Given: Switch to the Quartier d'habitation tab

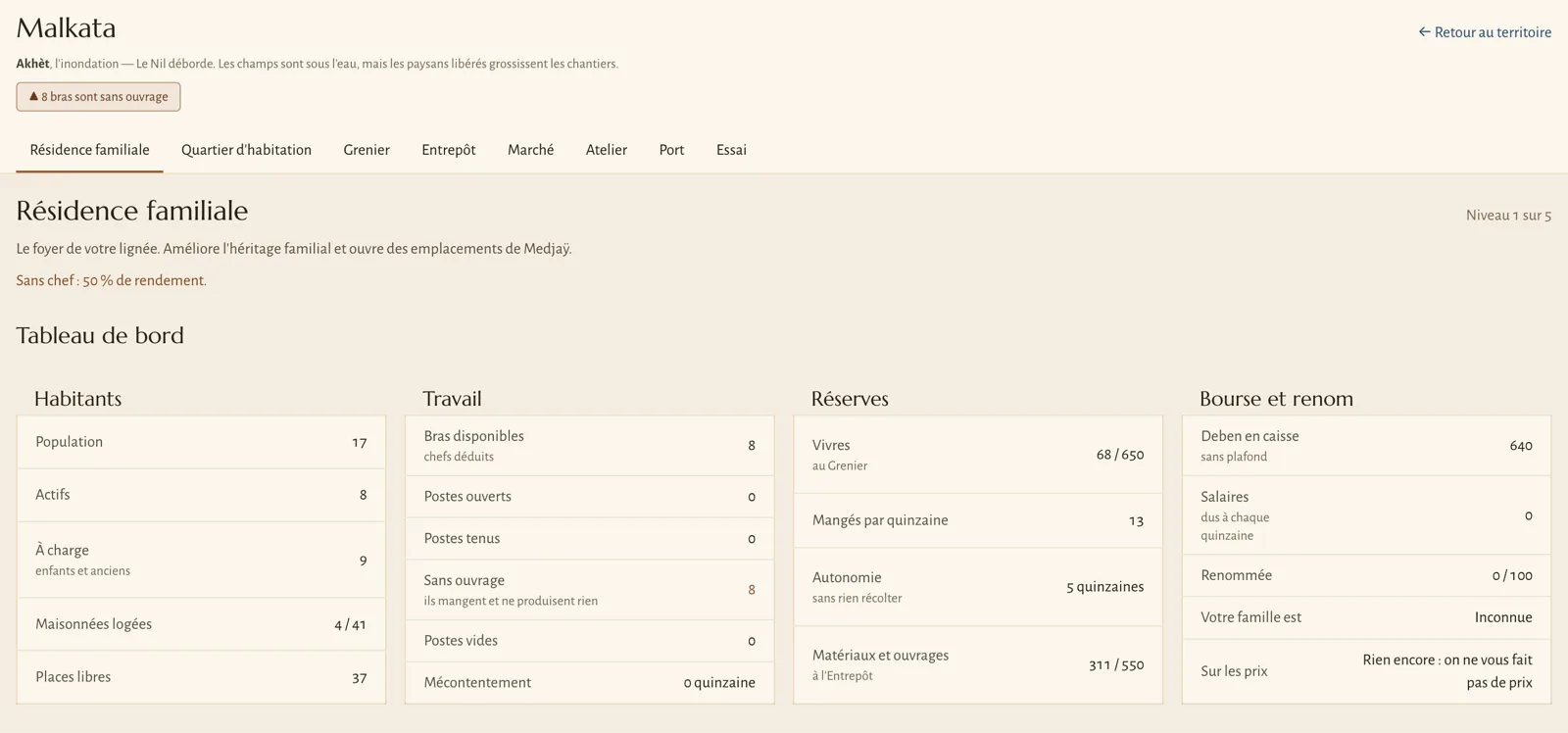Looking at the screenshot, I should (246, 150).
